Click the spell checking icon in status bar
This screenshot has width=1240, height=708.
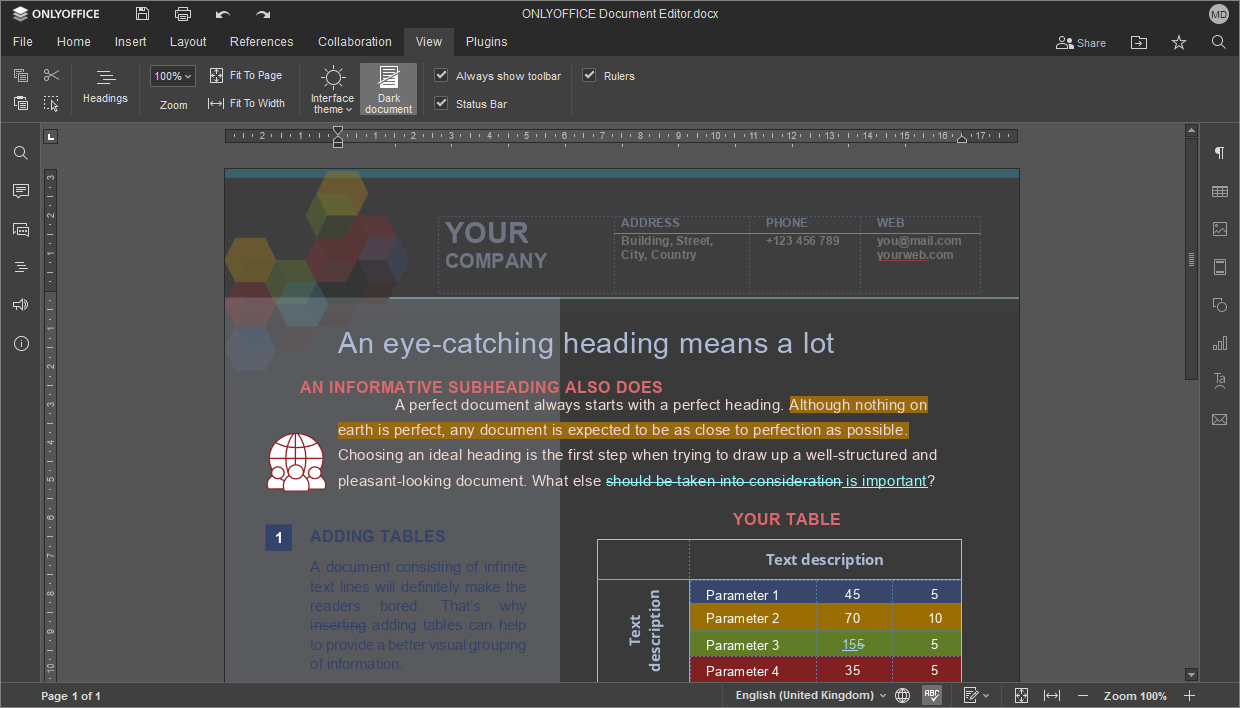tap(931, 695)
